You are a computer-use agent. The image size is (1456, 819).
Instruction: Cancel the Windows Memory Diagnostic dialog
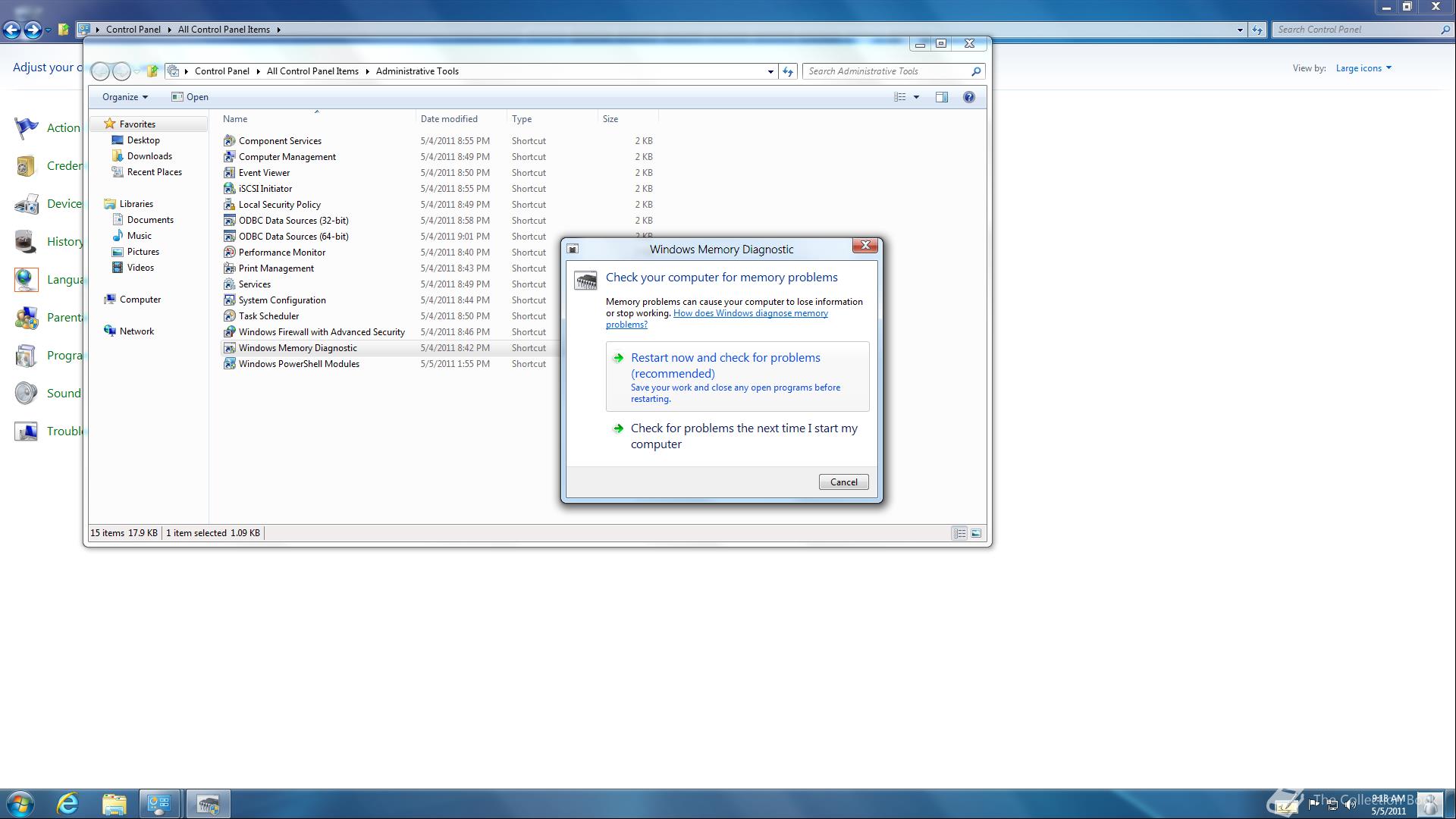pos(843,482)
